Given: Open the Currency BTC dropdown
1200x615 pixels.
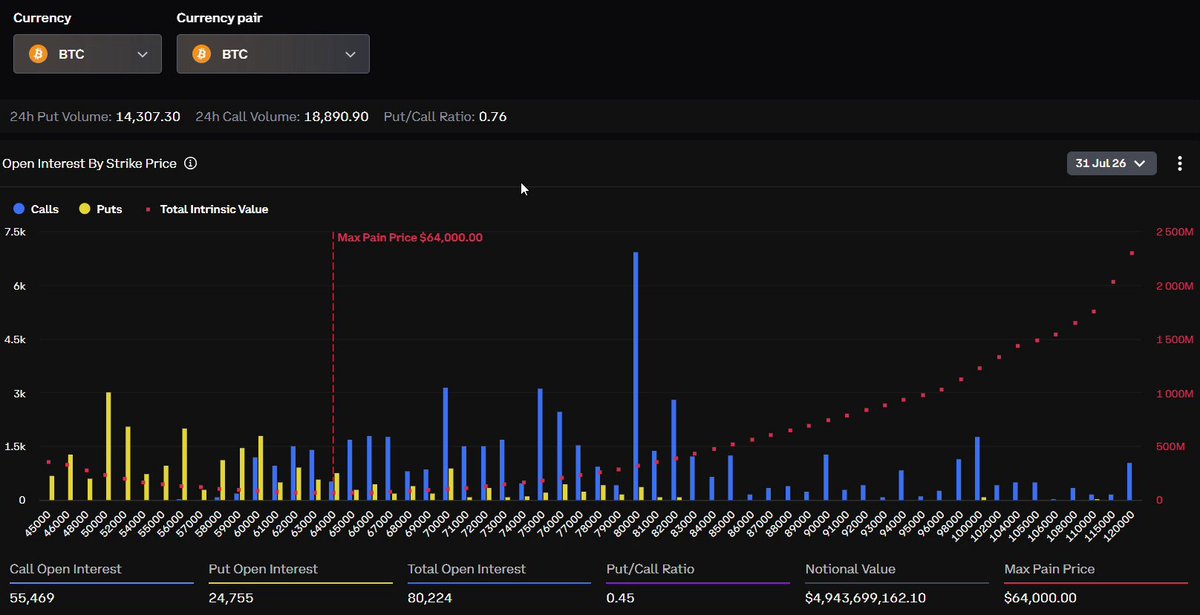Looking at the screenshot, I should click(x=87, y=54).
